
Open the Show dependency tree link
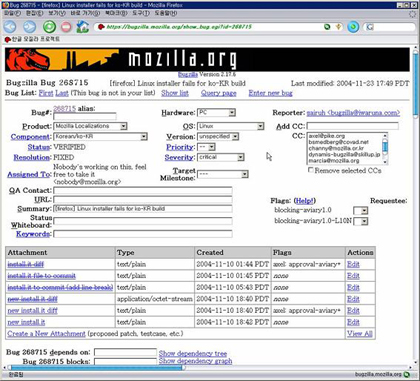coord(193,353)
